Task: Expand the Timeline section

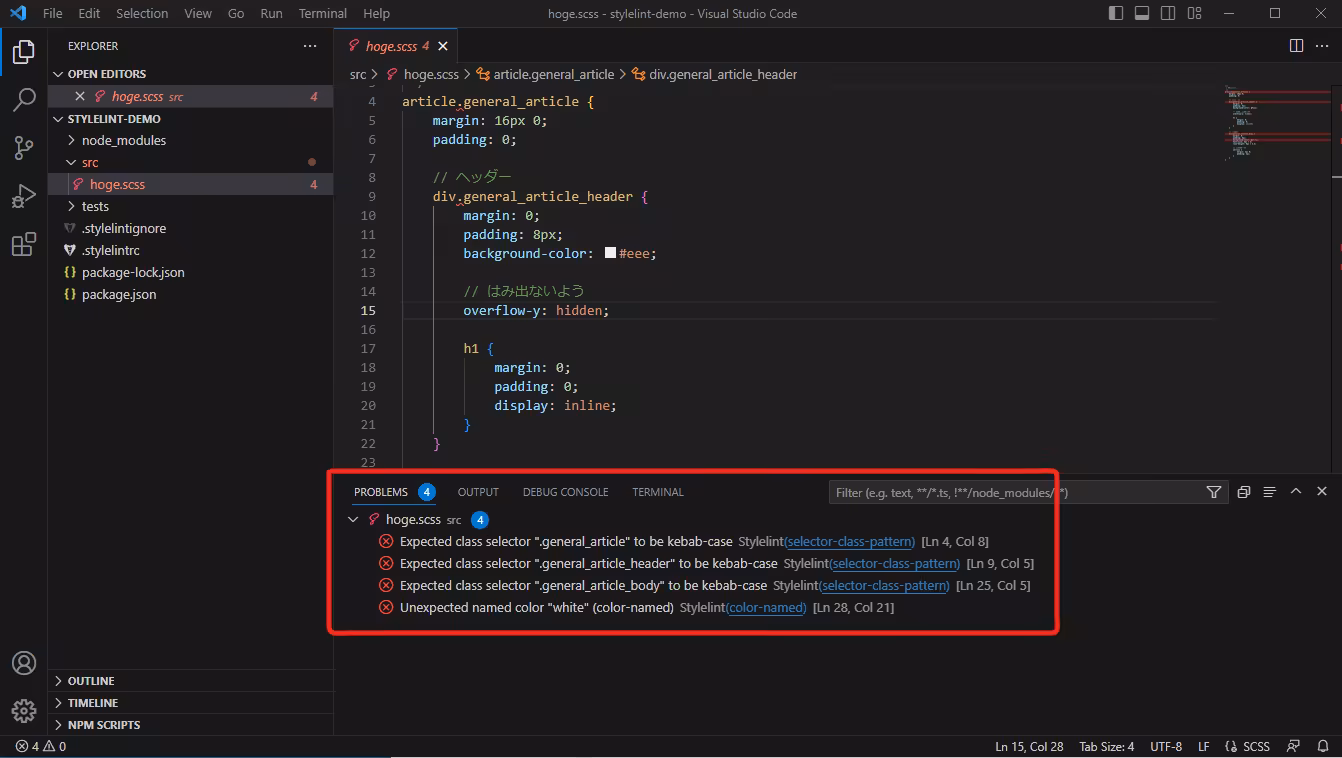Action: [190, 703]
